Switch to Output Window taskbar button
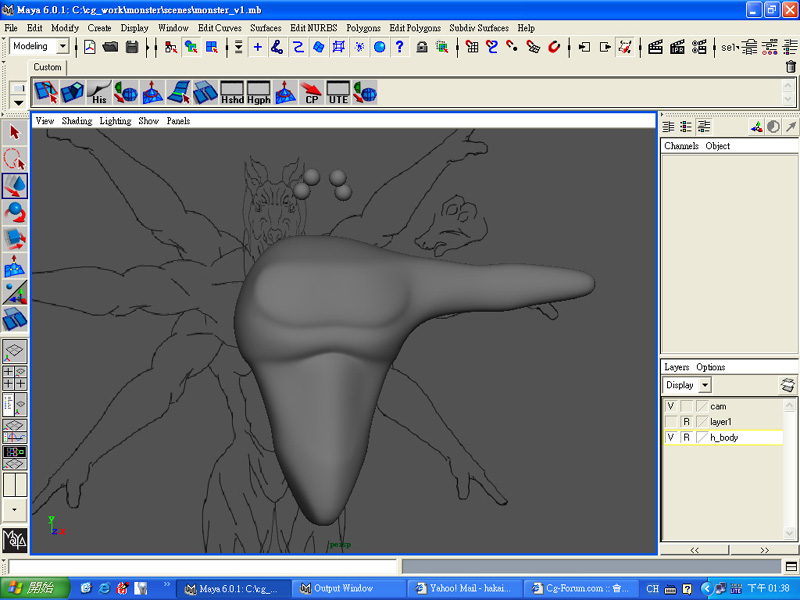 pyautogui.click(x=349, y=588)
